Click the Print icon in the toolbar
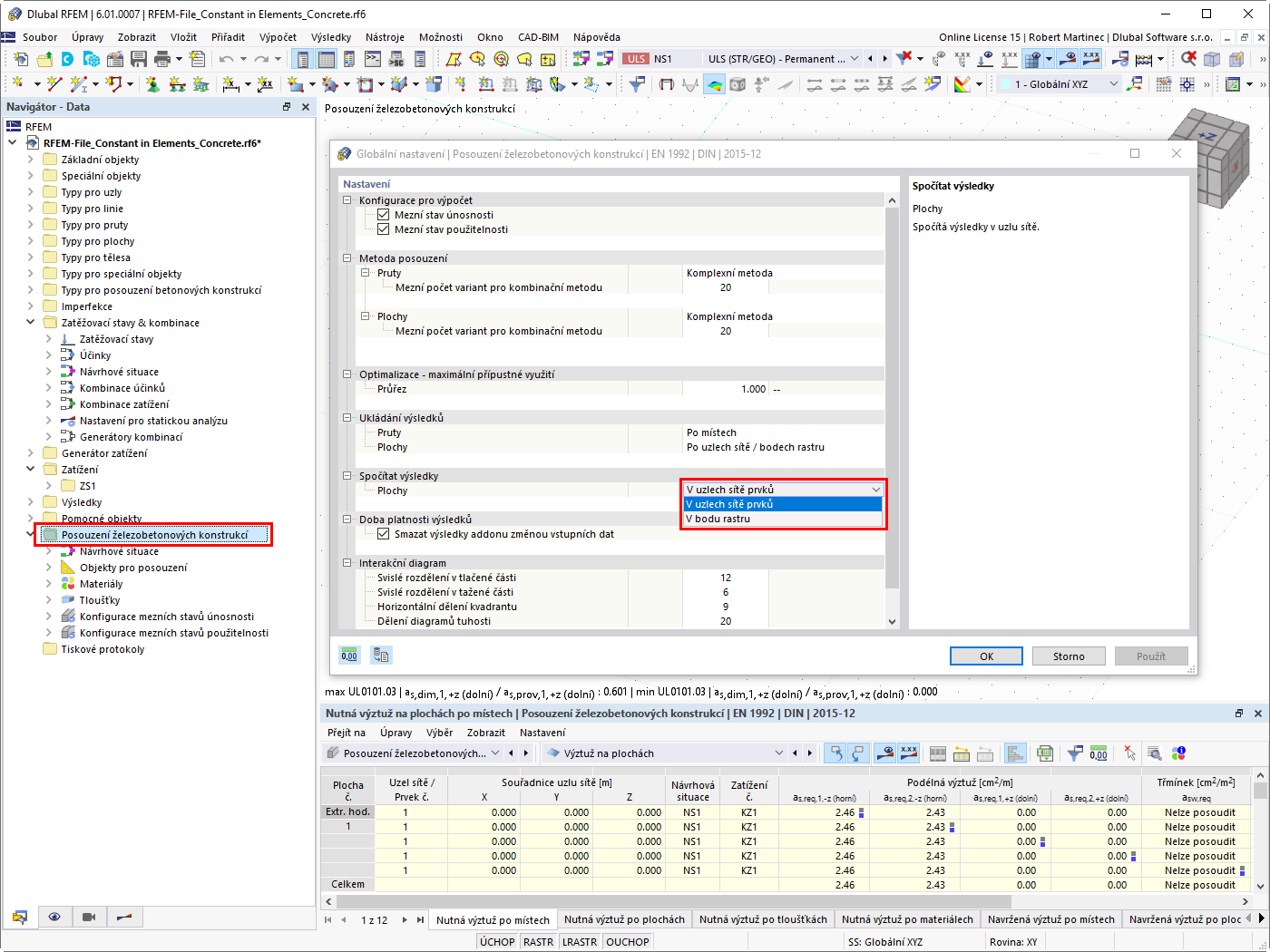The height and width of the screenshot is (952, 1270). (x=162, y=59)
